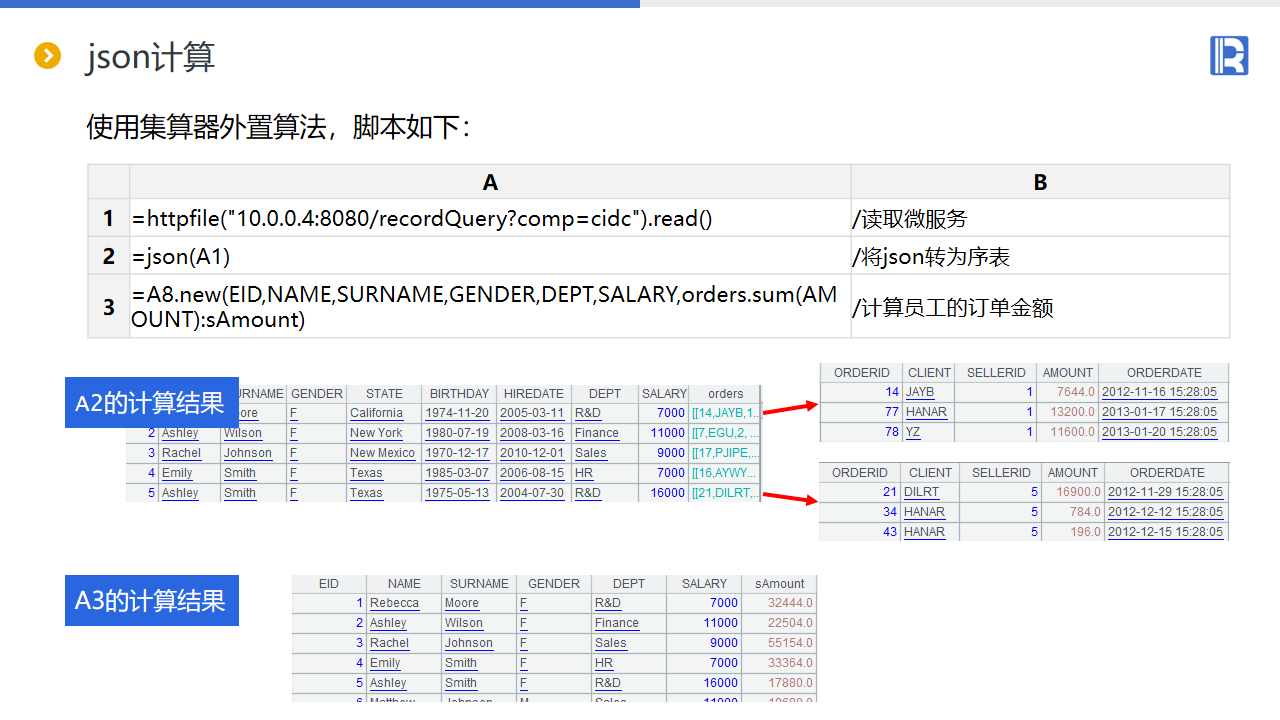Viewport: 1280px width, 720px height.
Task: Click row number 3 in the script grid
Action: [109, 307]
